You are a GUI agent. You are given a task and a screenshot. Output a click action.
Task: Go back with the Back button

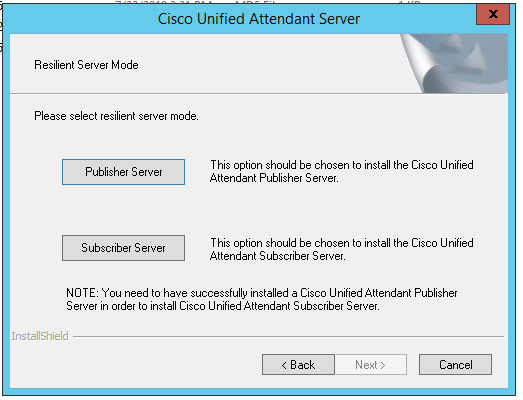point(298,364)
